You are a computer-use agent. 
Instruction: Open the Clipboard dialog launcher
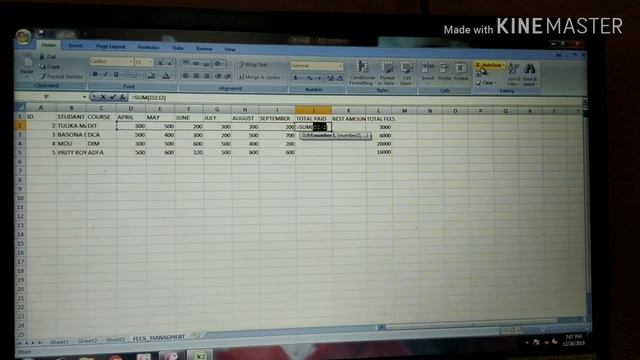[x=82, y=86]
